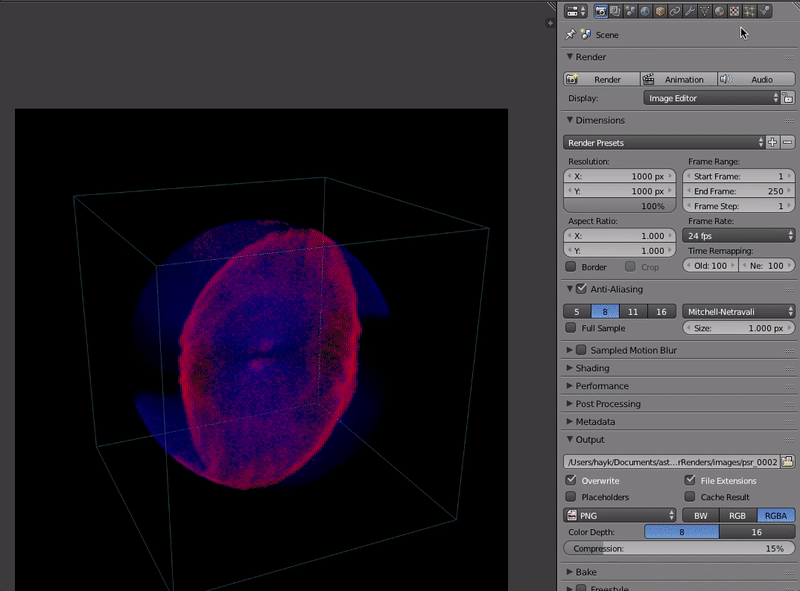Expand the Post Processing panel

coord(570,404)
